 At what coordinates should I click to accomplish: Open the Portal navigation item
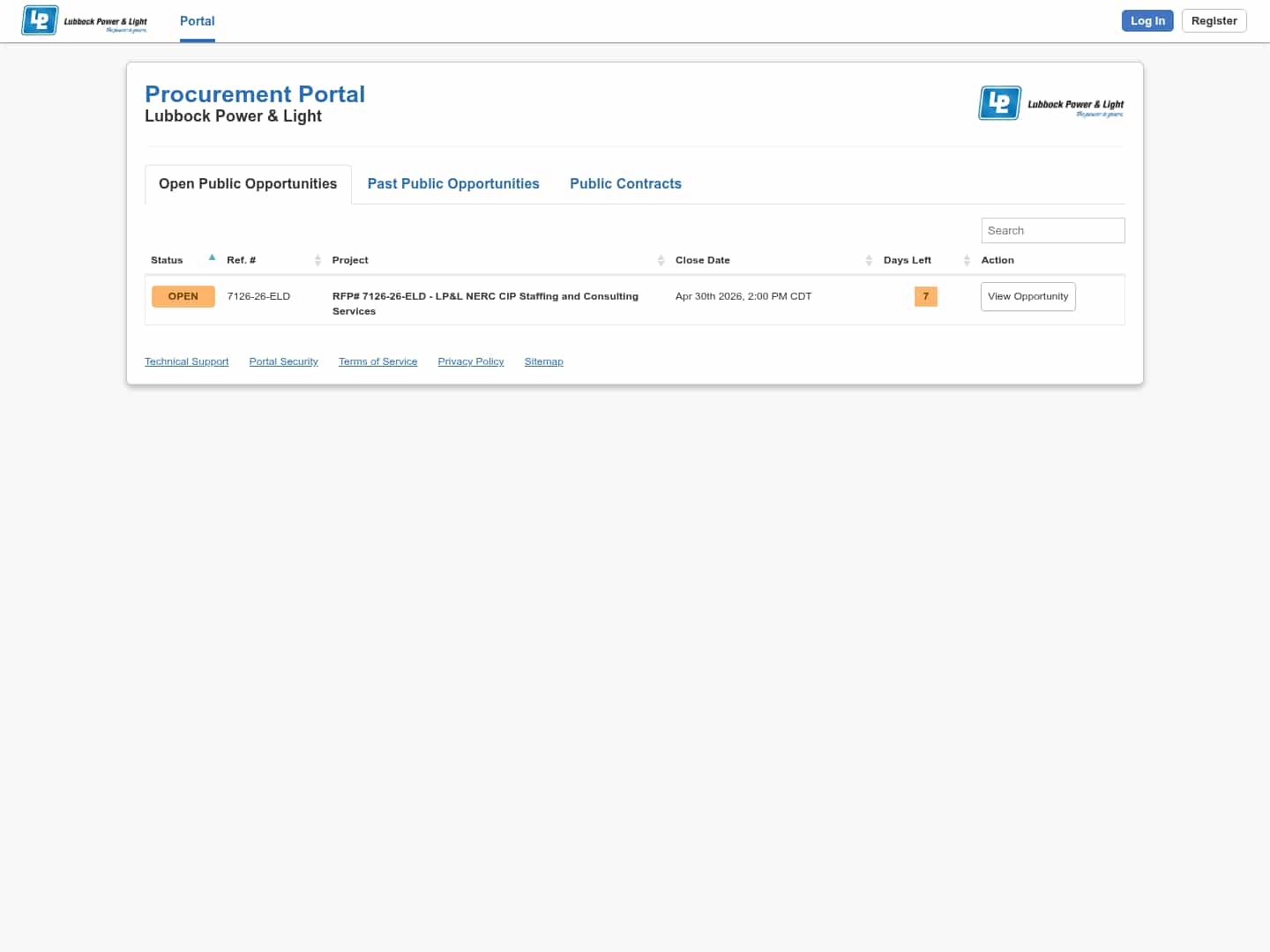point(197,21)
